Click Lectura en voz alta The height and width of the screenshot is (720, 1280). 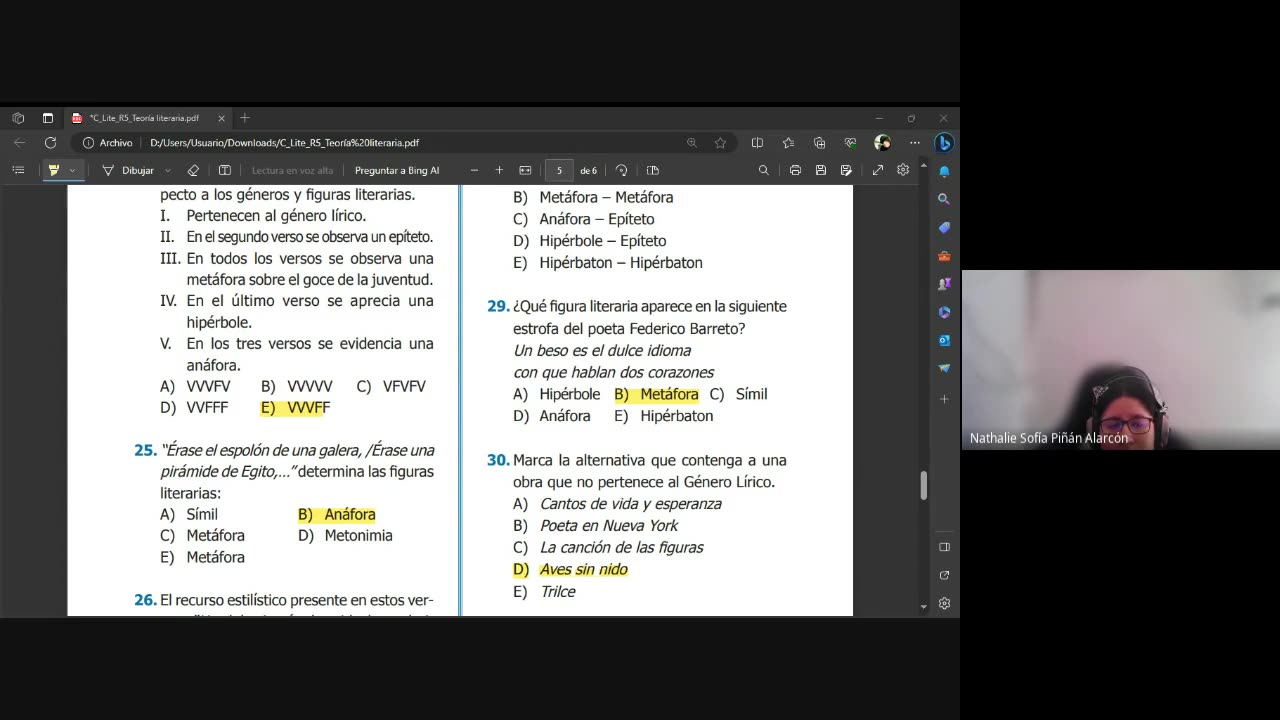pos(292,170)
